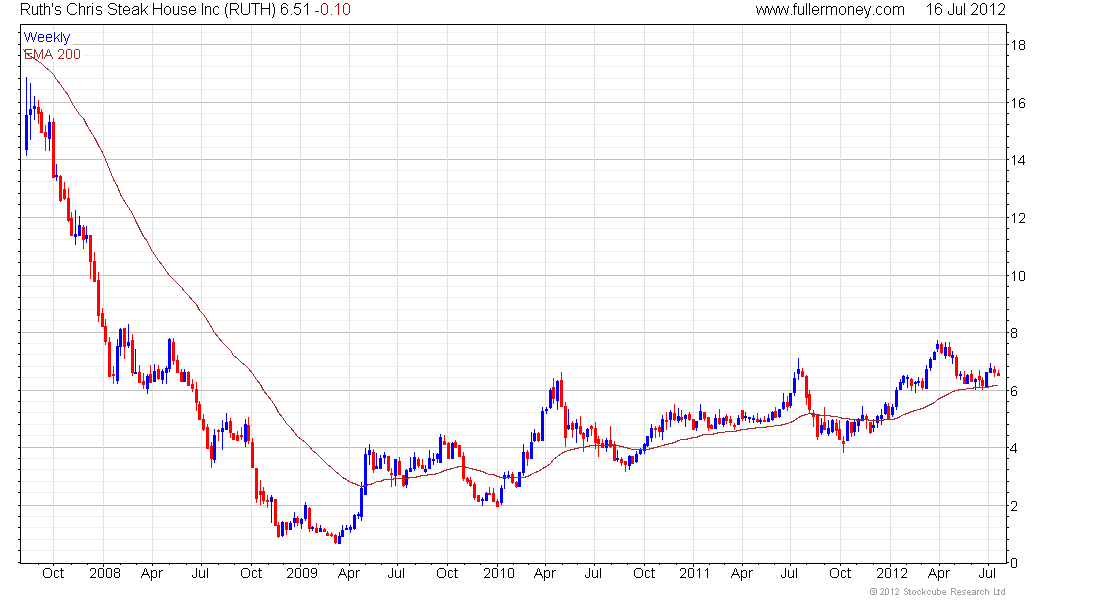Viewport: 1100px width, 600px height.
Task: Click the red price change value -0.10
Action: tap(332, 10)
